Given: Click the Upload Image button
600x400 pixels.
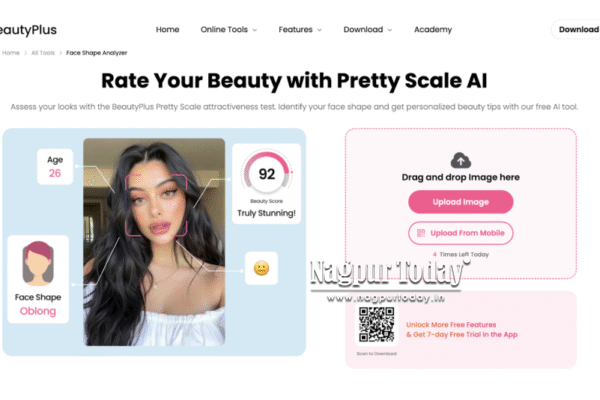Looking at the screenshot, I should point(461,202).
